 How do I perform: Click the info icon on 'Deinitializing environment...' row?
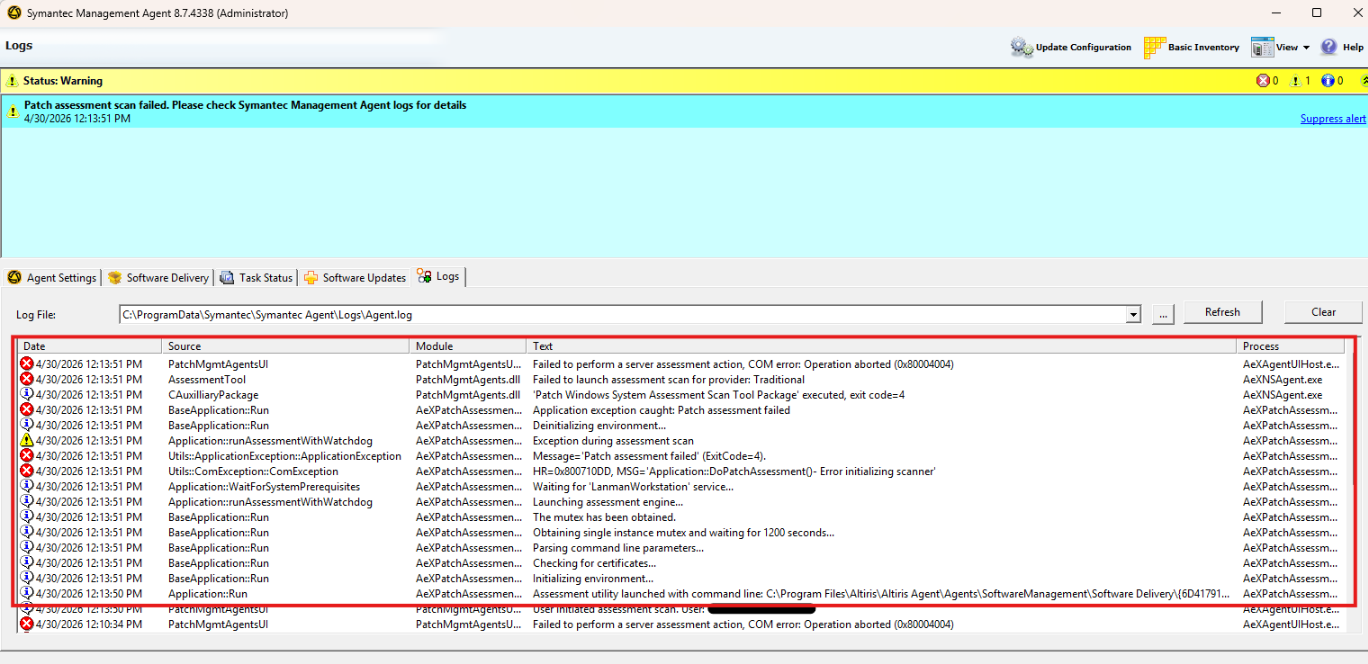pyautogui.click(x=27, y=426)
